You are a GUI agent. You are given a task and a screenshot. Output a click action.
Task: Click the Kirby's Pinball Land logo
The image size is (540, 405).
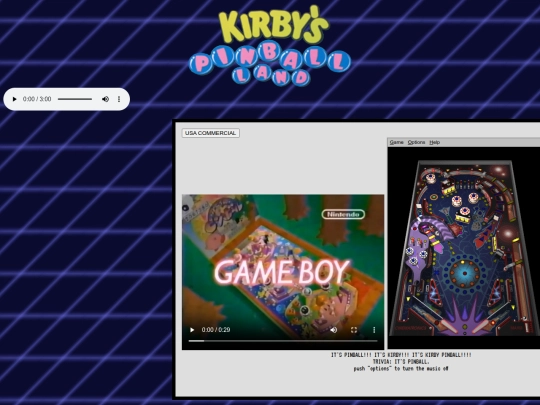(270, 45)
